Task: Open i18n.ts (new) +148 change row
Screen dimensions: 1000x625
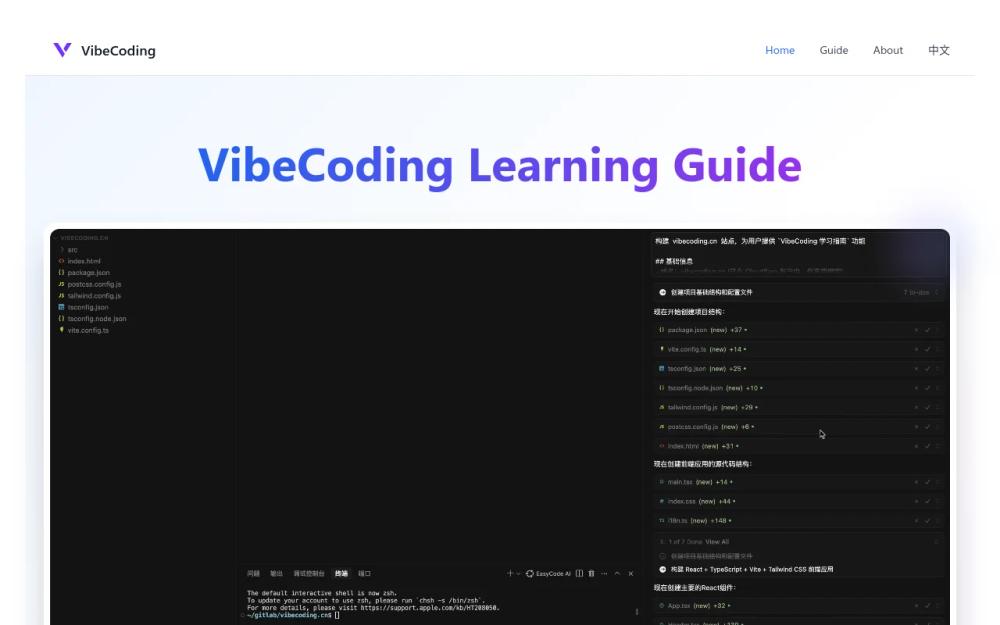Action: pyautogui.click(x=798, y=520)
